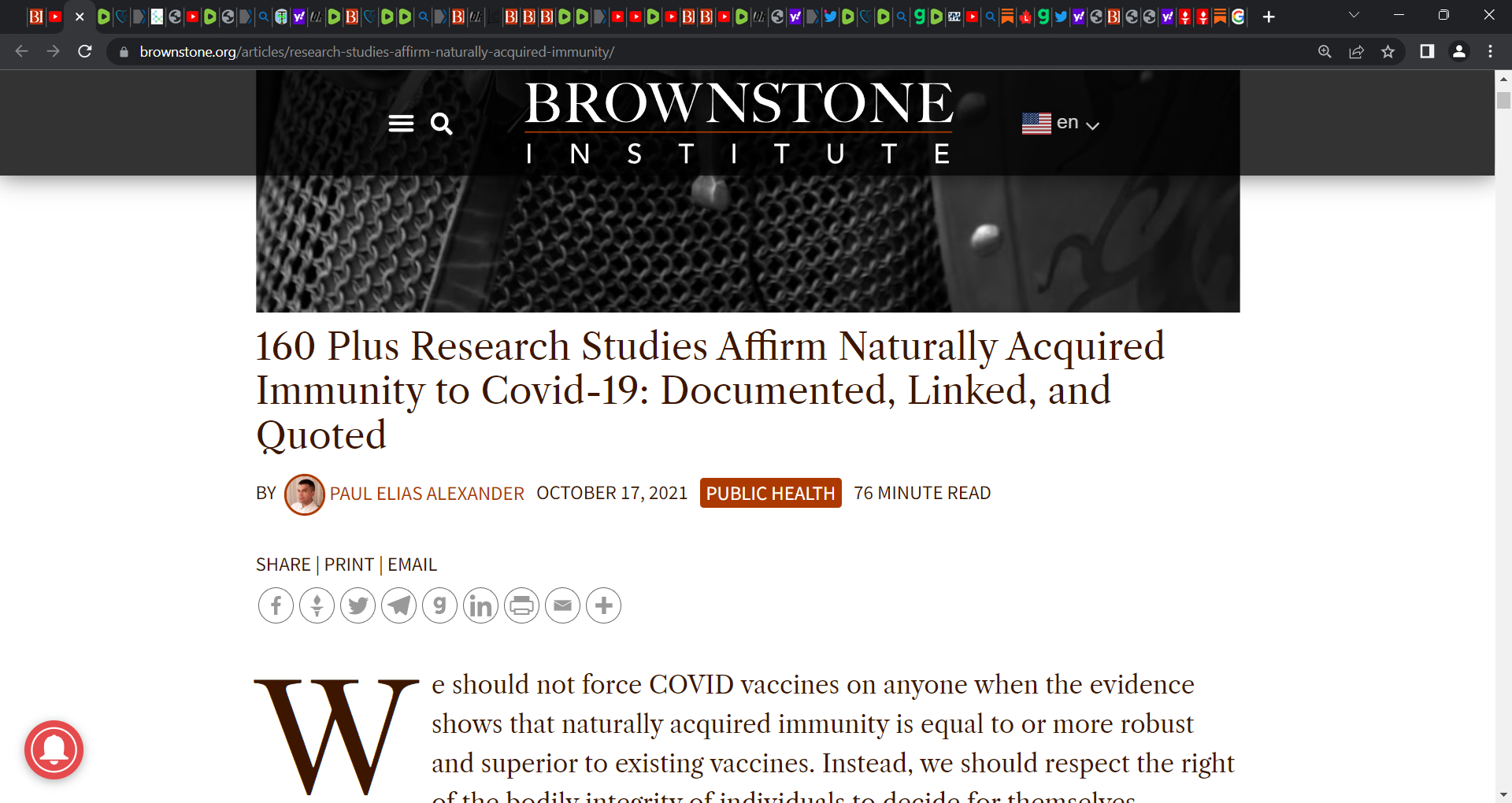View site information lock icon
Screen dimensions: 1512x803
[124, 52]
